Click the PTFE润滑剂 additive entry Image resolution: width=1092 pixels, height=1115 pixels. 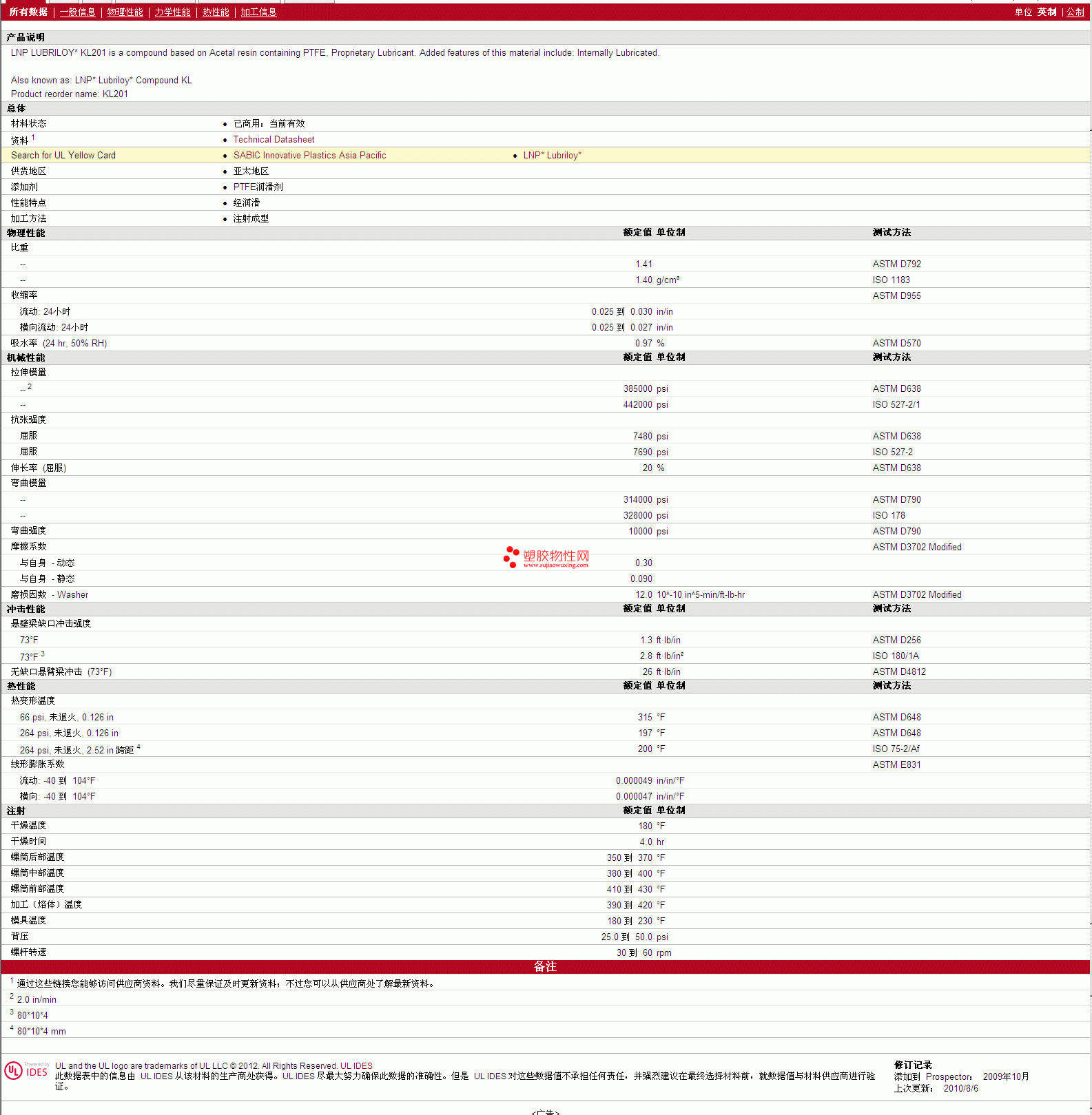click(x=258, y=187)
